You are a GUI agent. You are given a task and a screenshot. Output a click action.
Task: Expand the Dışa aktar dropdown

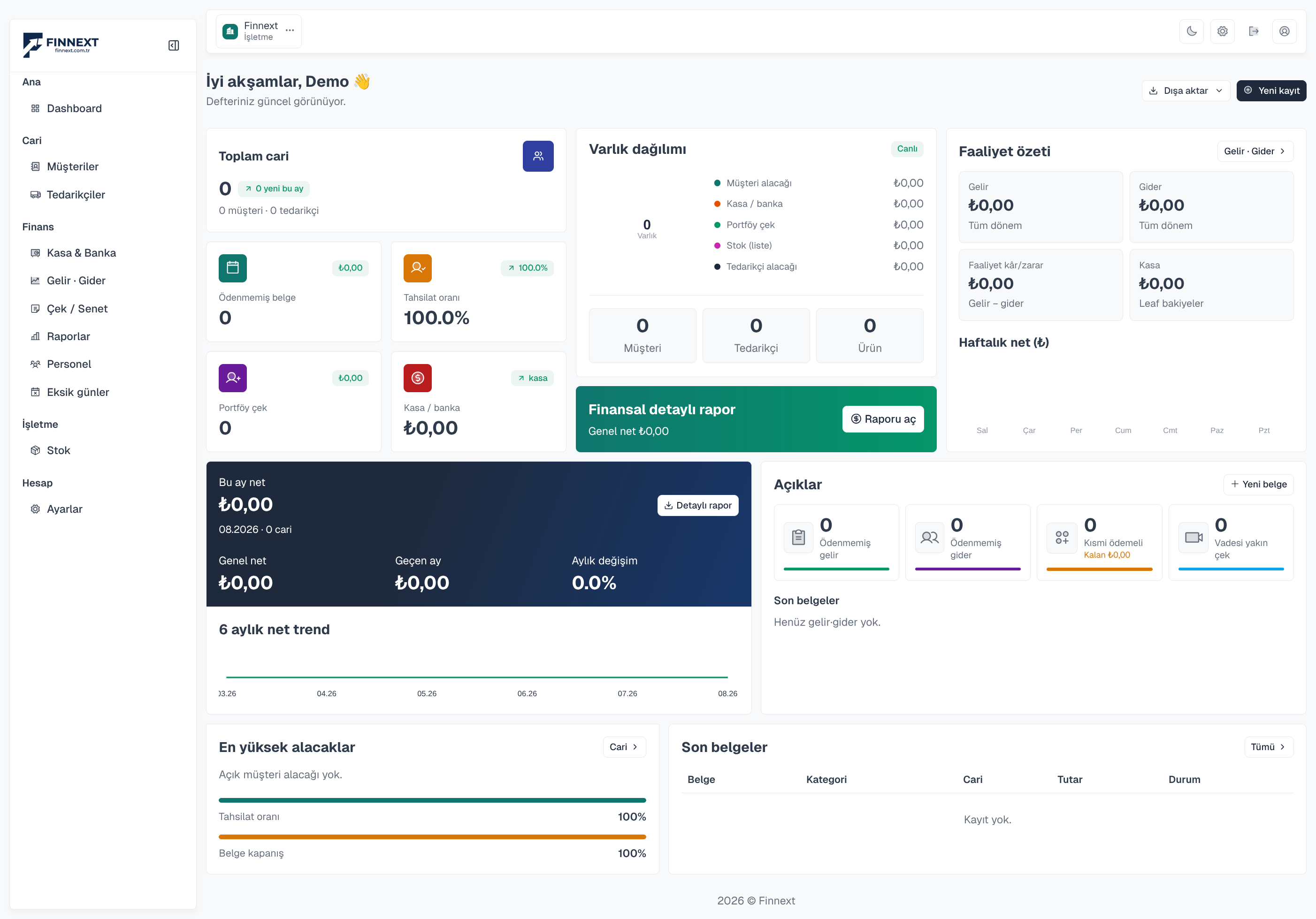pos(1186,91)
